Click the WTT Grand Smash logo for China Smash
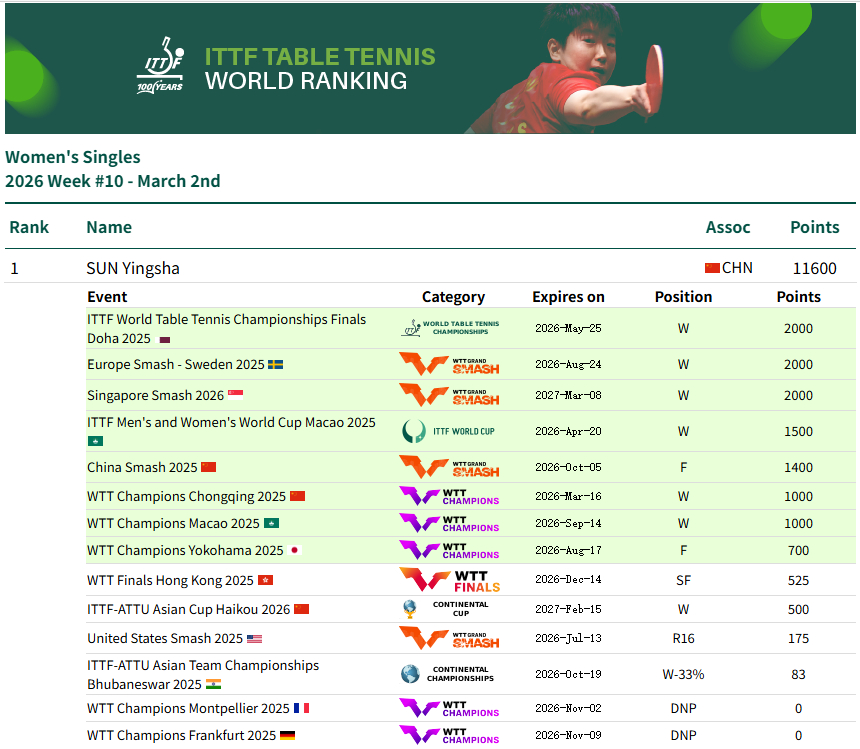Image resolution: width=860 pixels, height=749 pixels. point(449,467)
